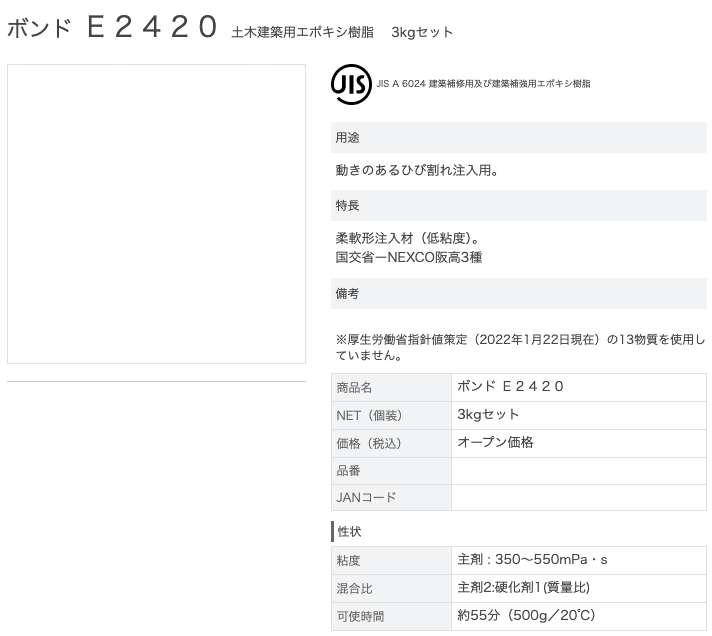Click the text 動きのあるひび割れ注入用。

click(417, 170)
